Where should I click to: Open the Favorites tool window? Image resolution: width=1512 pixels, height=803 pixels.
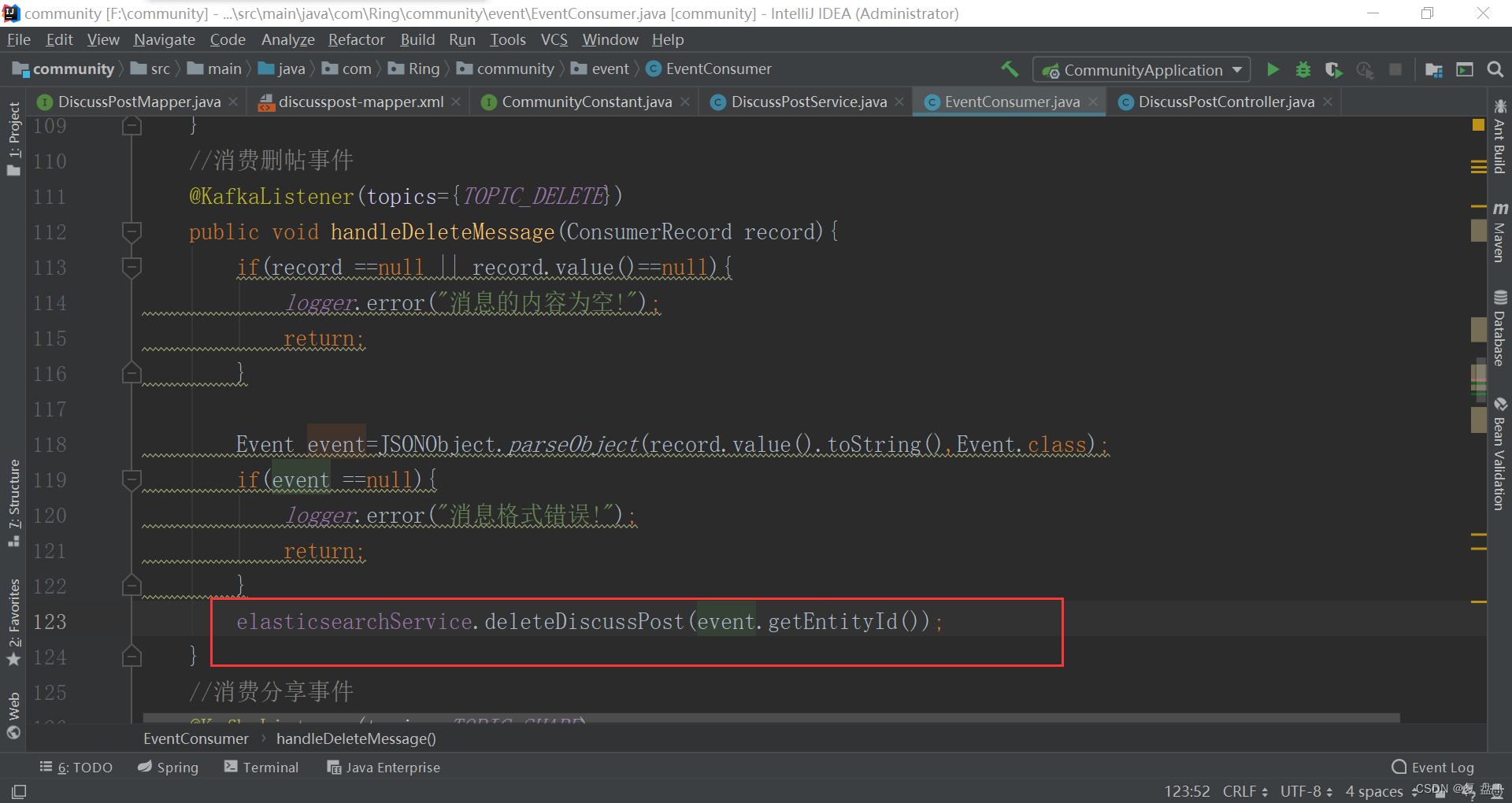click(x=13, y=622)
